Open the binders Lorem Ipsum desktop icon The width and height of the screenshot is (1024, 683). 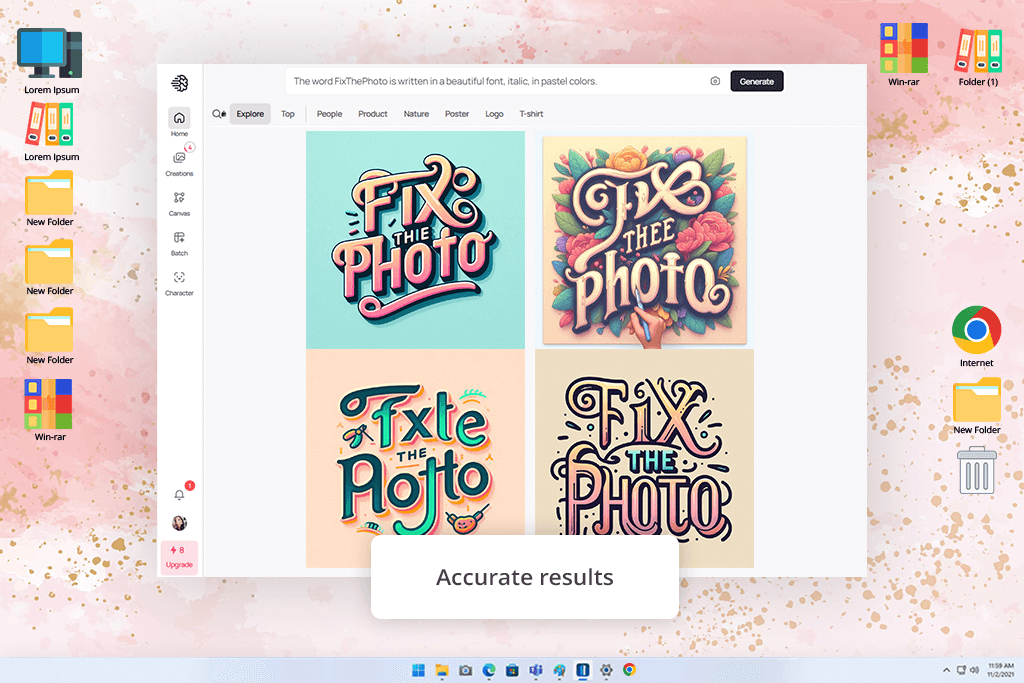coord(51,133)
